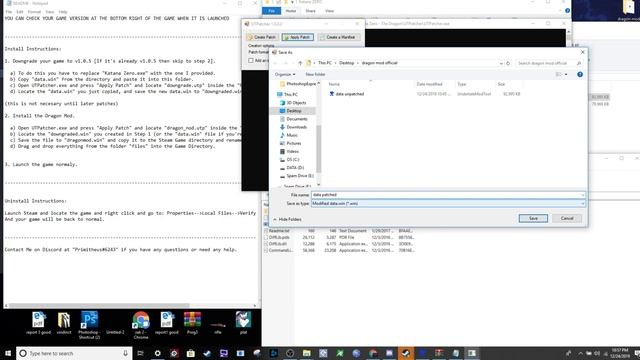Open Notepad's File menu

pos(9,12)
